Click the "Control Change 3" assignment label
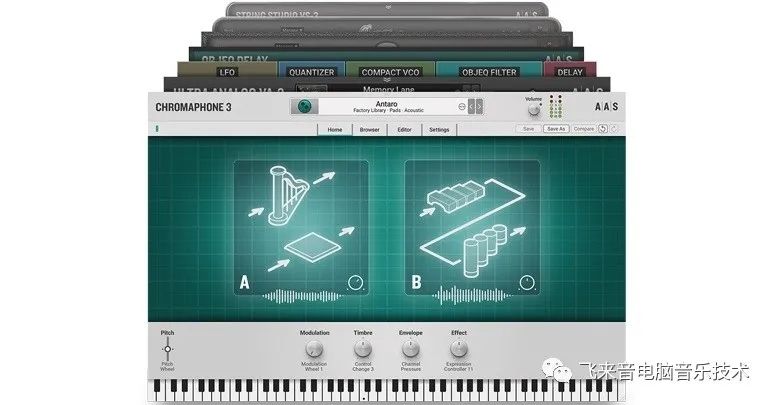 pos(363,366)
